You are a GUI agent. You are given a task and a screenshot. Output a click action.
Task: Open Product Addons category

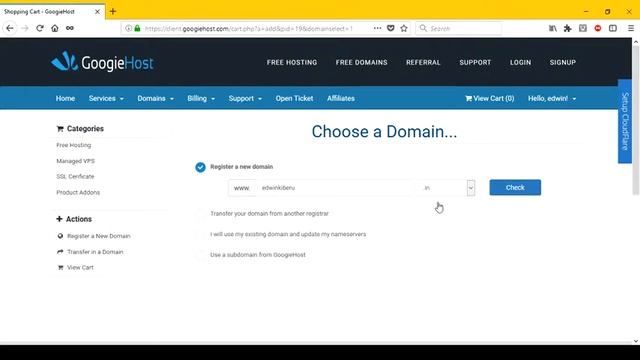[x=78, y=192]
